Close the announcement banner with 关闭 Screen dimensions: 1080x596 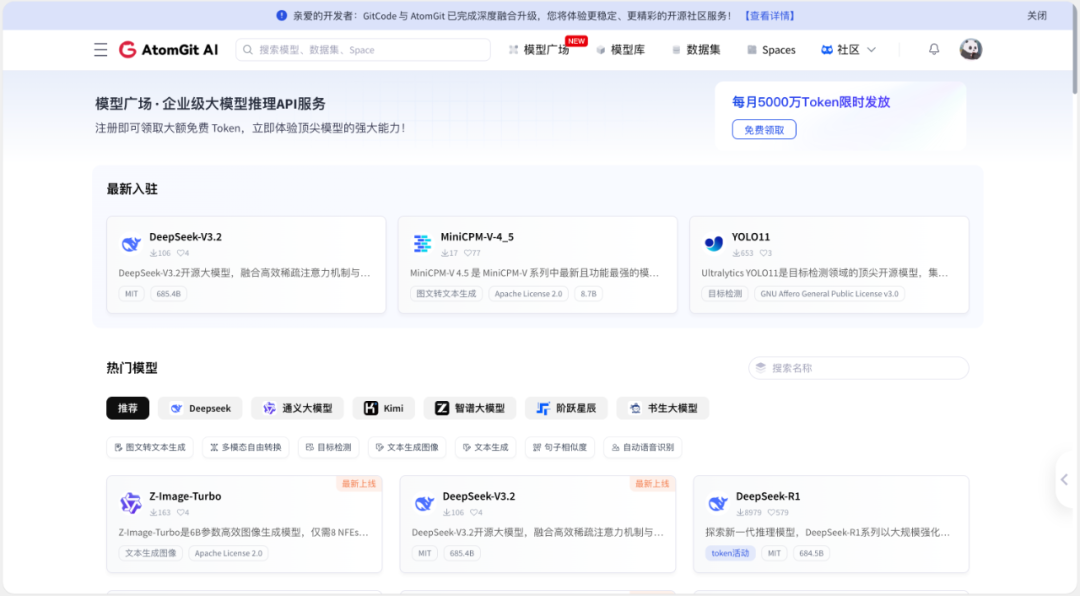point(1037,15)
